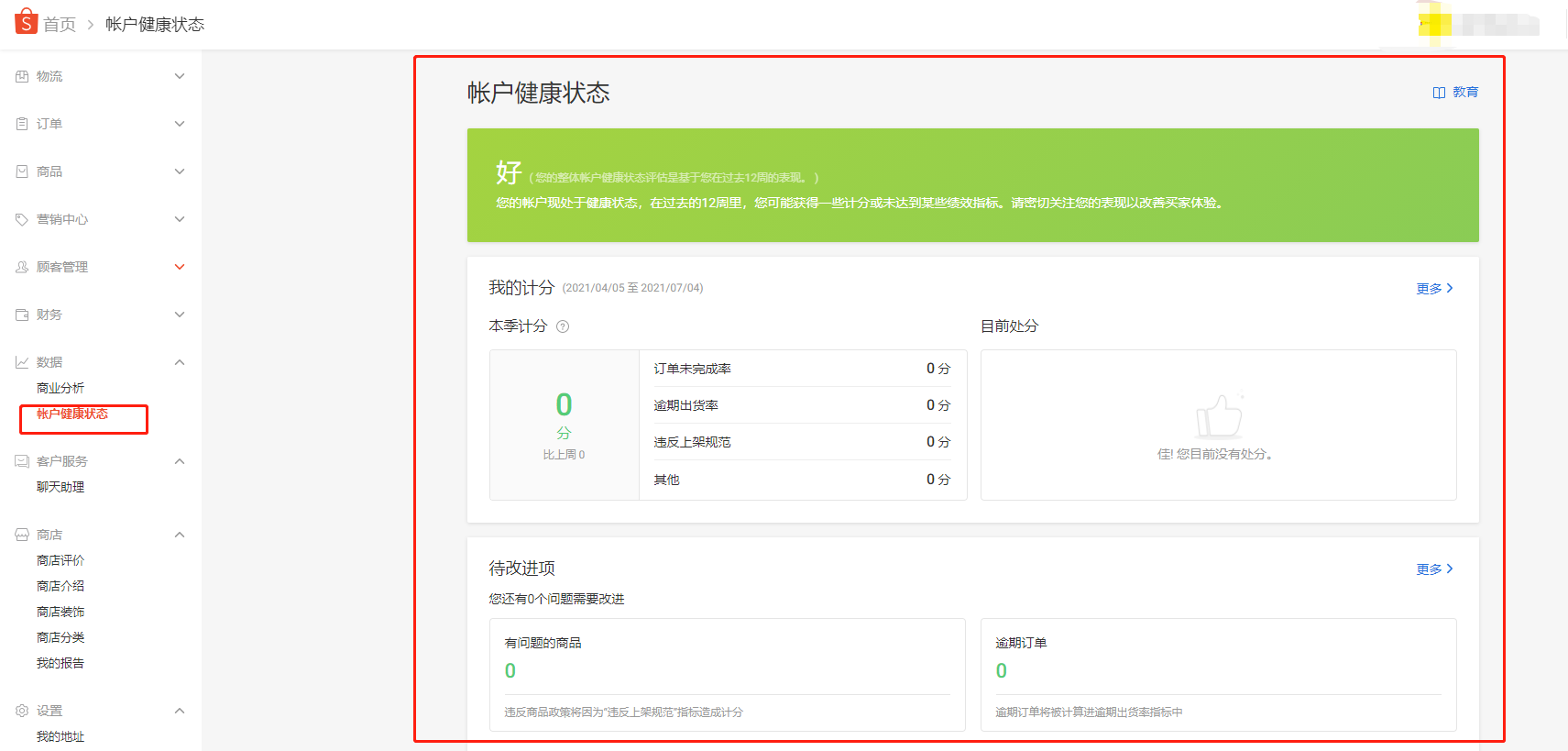Click the 客户服务 chat icon
This screenshot has width=1568, height=751.
pyautogui.click(x=22, y=461)
